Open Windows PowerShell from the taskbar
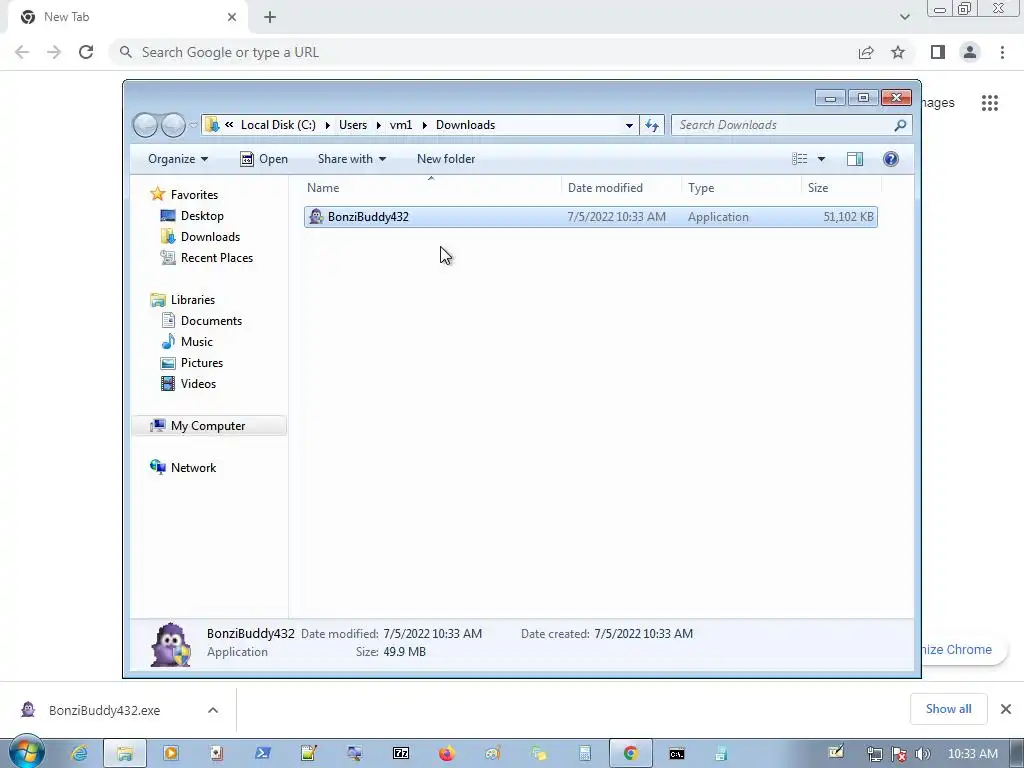The image size is (1024, 768). click(x=263, y=754)
